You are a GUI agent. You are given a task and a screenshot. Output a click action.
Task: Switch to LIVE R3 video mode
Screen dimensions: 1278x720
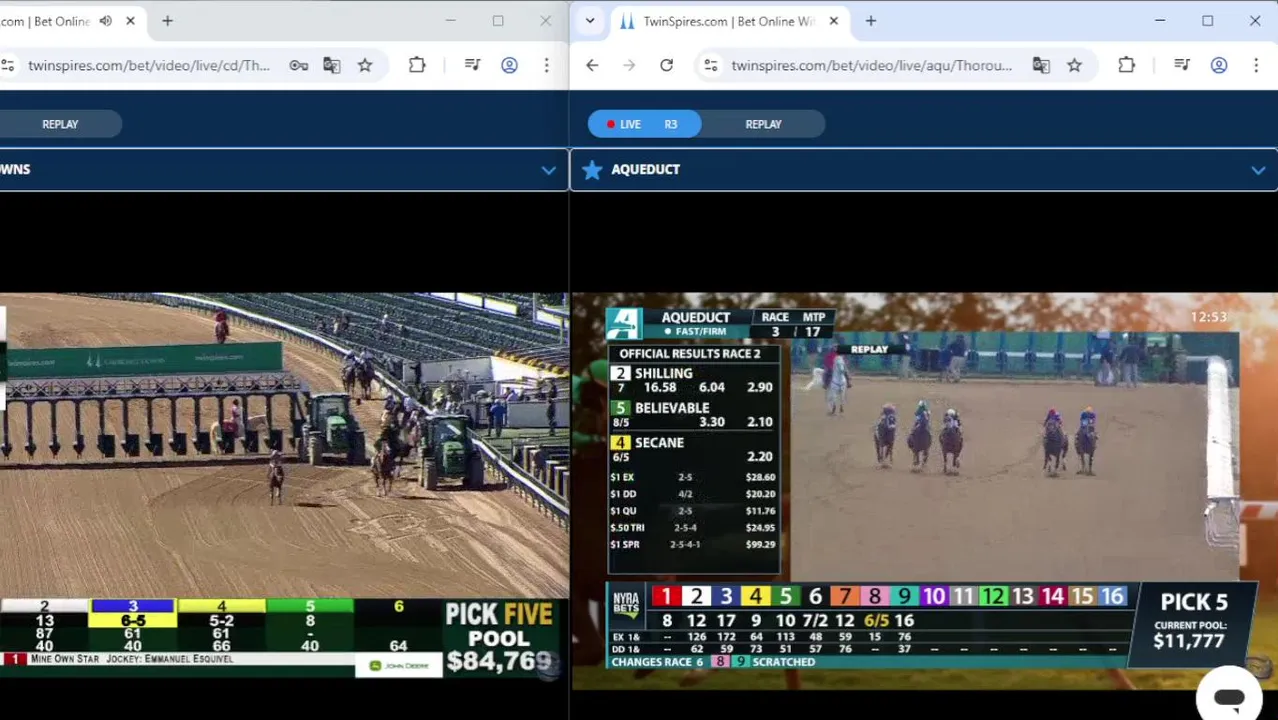click(644, 124)
